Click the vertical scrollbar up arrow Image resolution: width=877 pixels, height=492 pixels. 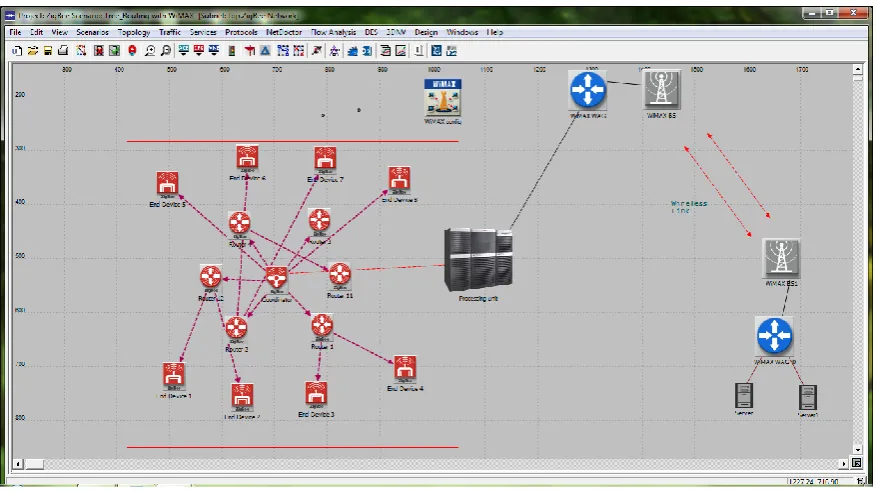pyautogui.click(x=857, y=69)
